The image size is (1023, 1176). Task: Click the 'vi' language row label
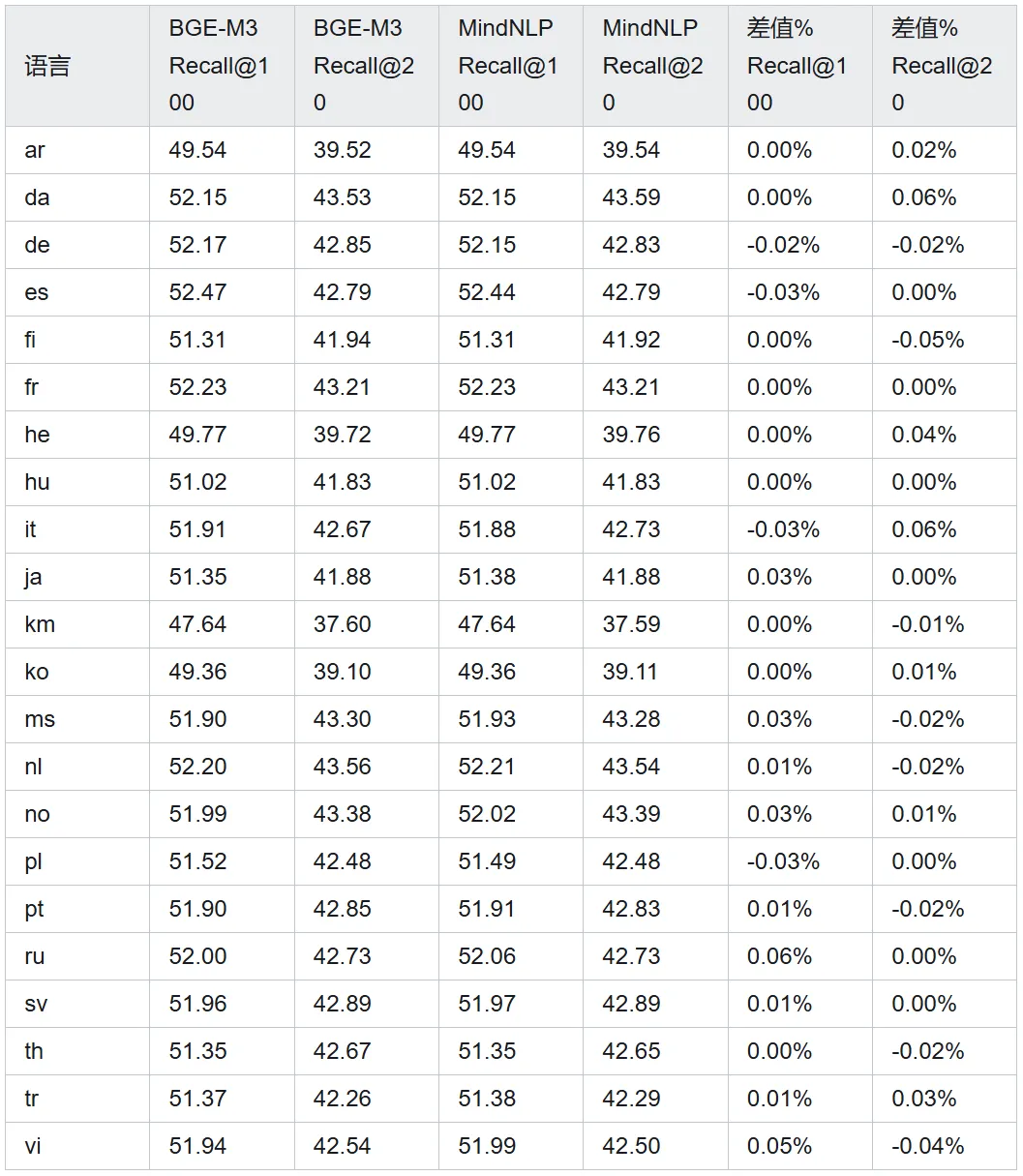pyautogui.click(x=33, y=1146)
